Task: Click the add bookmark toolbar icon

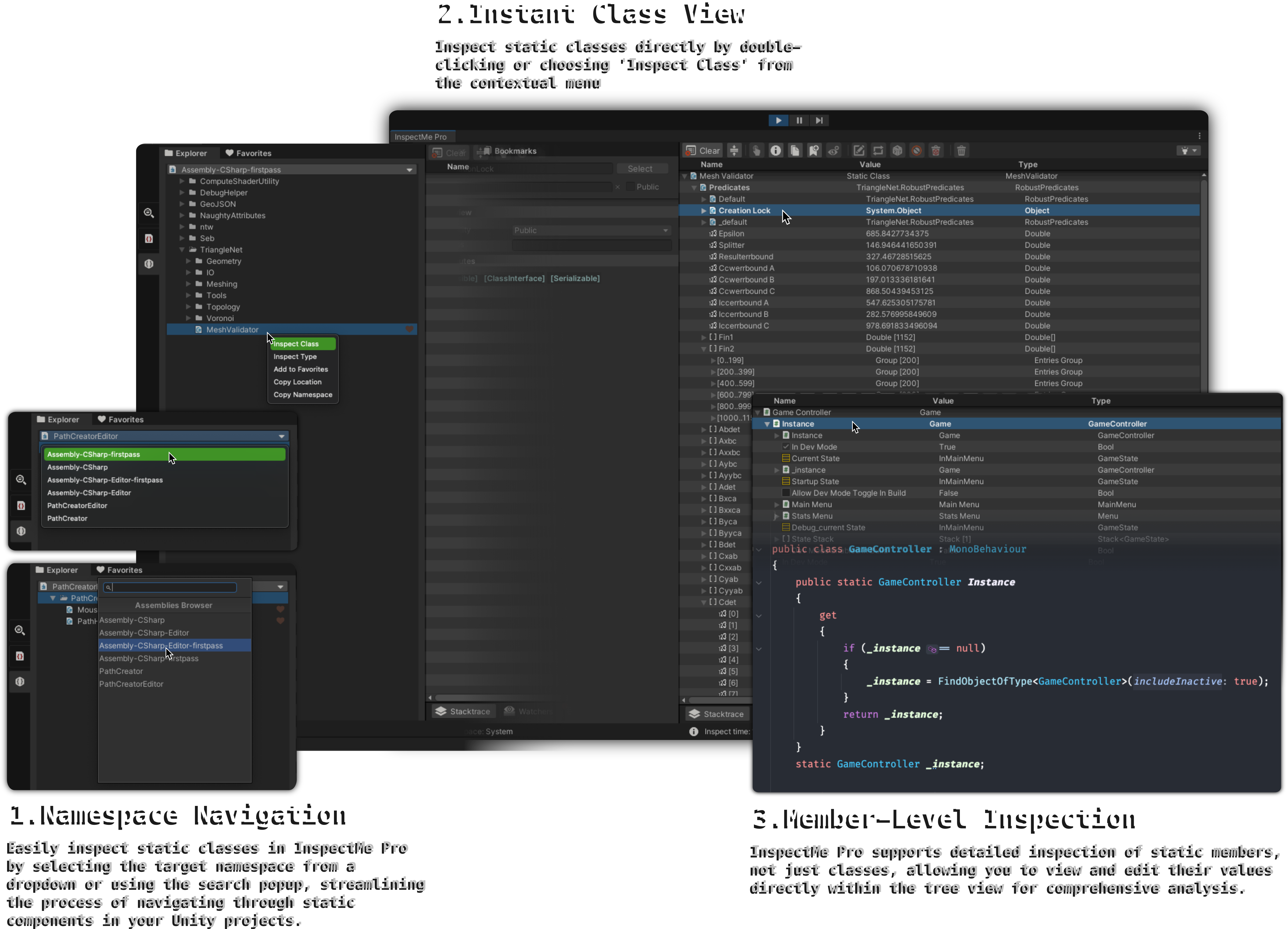Action: [x=814, y=150]
